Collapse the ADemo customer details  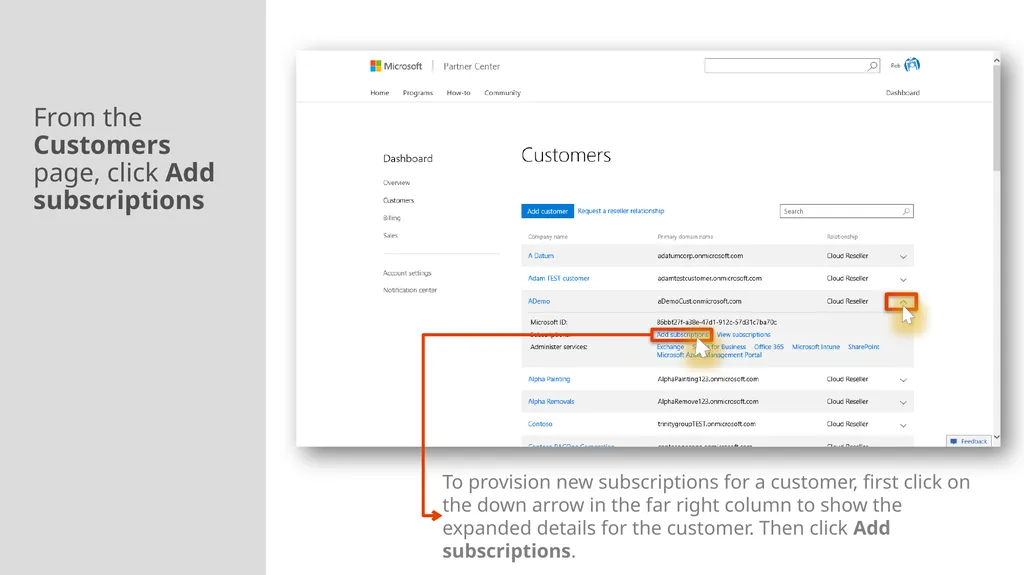tap(902, 302)
